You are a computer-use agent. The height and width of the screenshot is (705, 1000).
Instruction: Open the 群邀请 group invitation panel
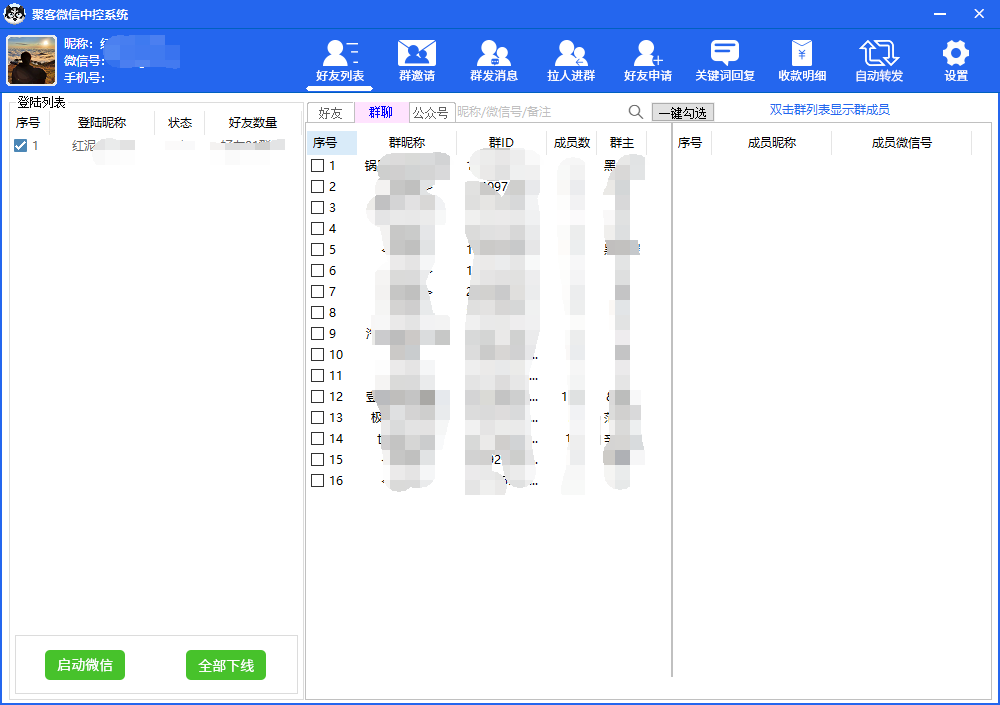pos(416,60)
